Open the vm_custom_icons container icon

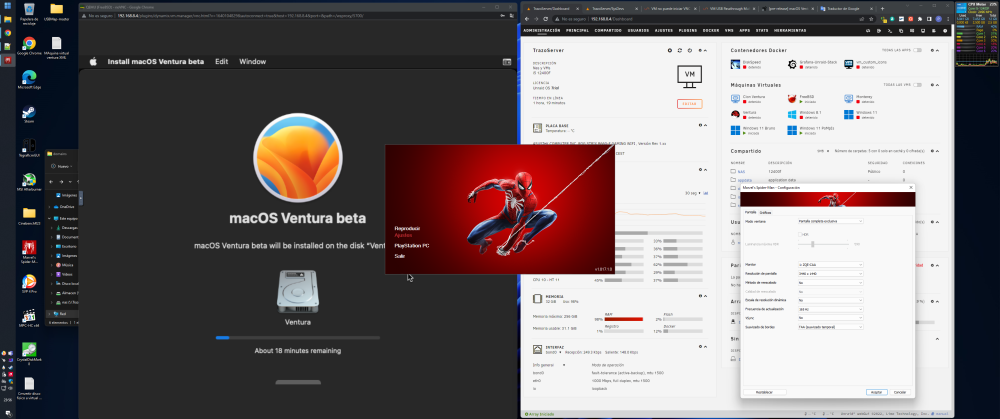[x=849, y=64]
